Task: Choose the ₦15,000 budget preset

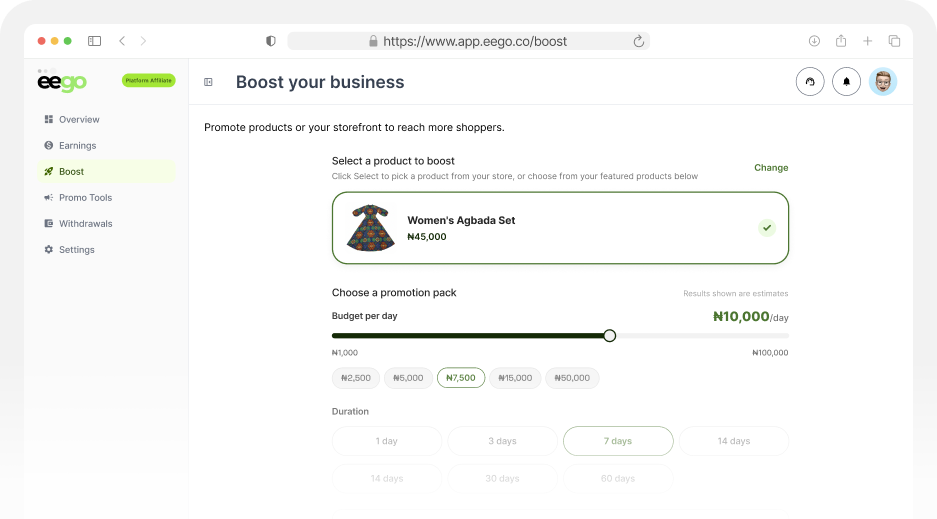Action: click(x=515, y=378)
